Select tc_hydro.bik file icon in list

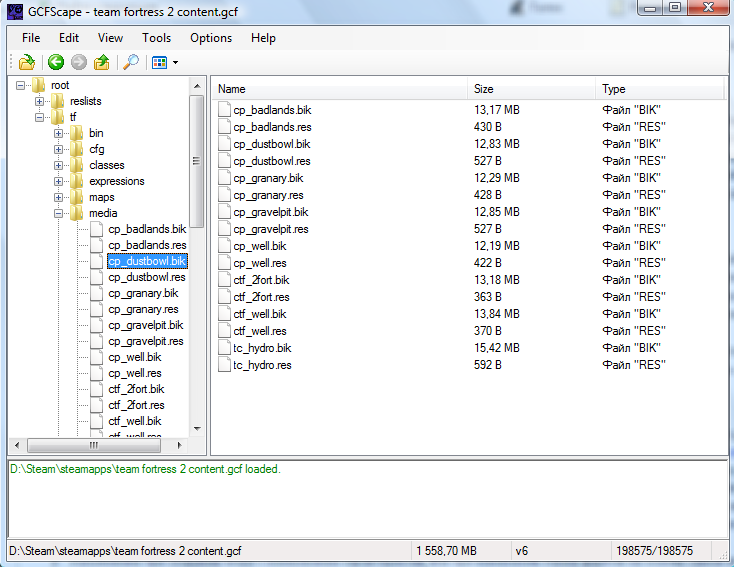point(225,348)
